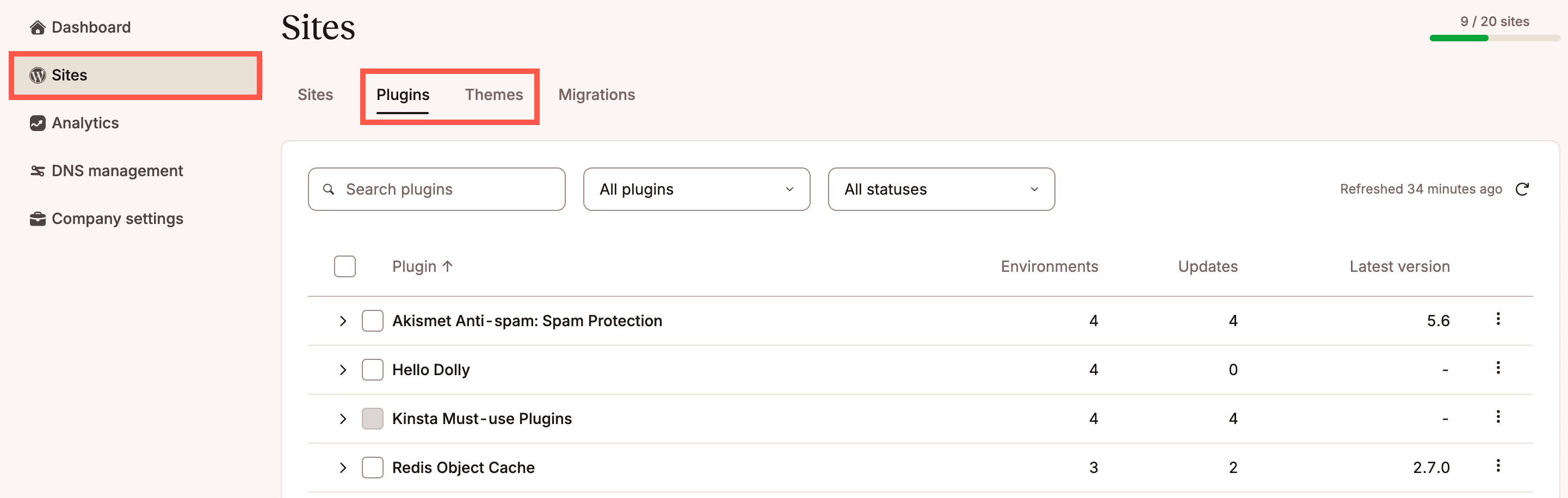
Task: Open Analytics via its chart icon
Action: [x=38, y=123]
